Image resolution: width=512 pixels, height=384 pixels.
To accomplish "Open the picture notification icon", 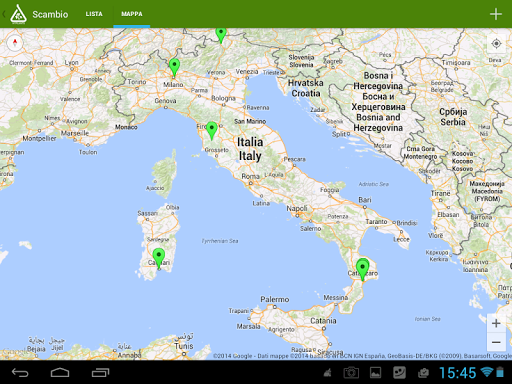I will click(x=376, y=372).
